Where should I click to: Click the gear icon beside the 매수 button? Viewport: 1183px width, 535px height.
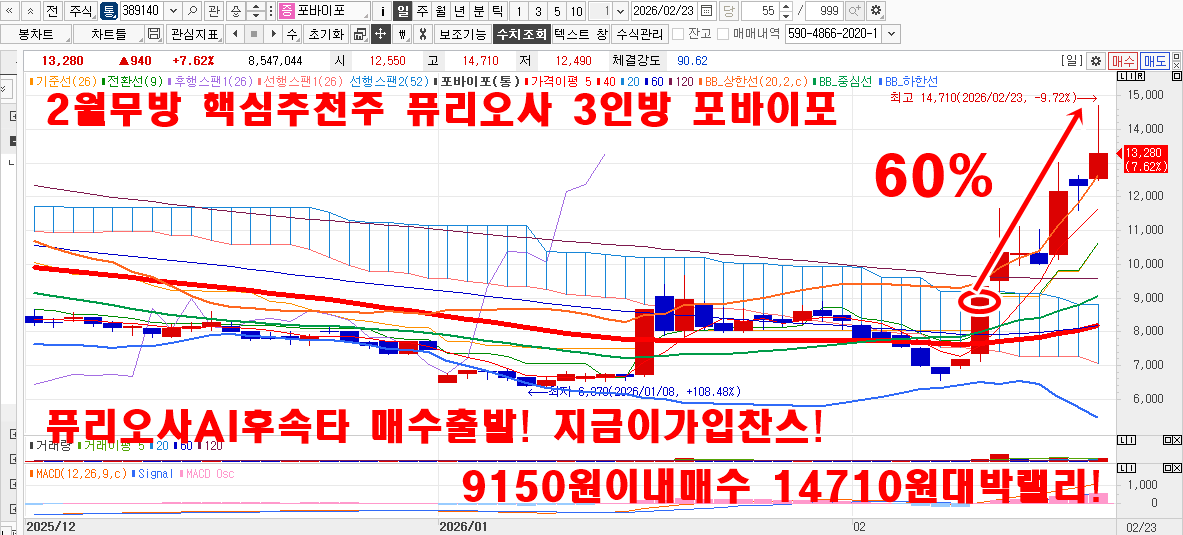pyautogui.click(x=1096, y=61)
